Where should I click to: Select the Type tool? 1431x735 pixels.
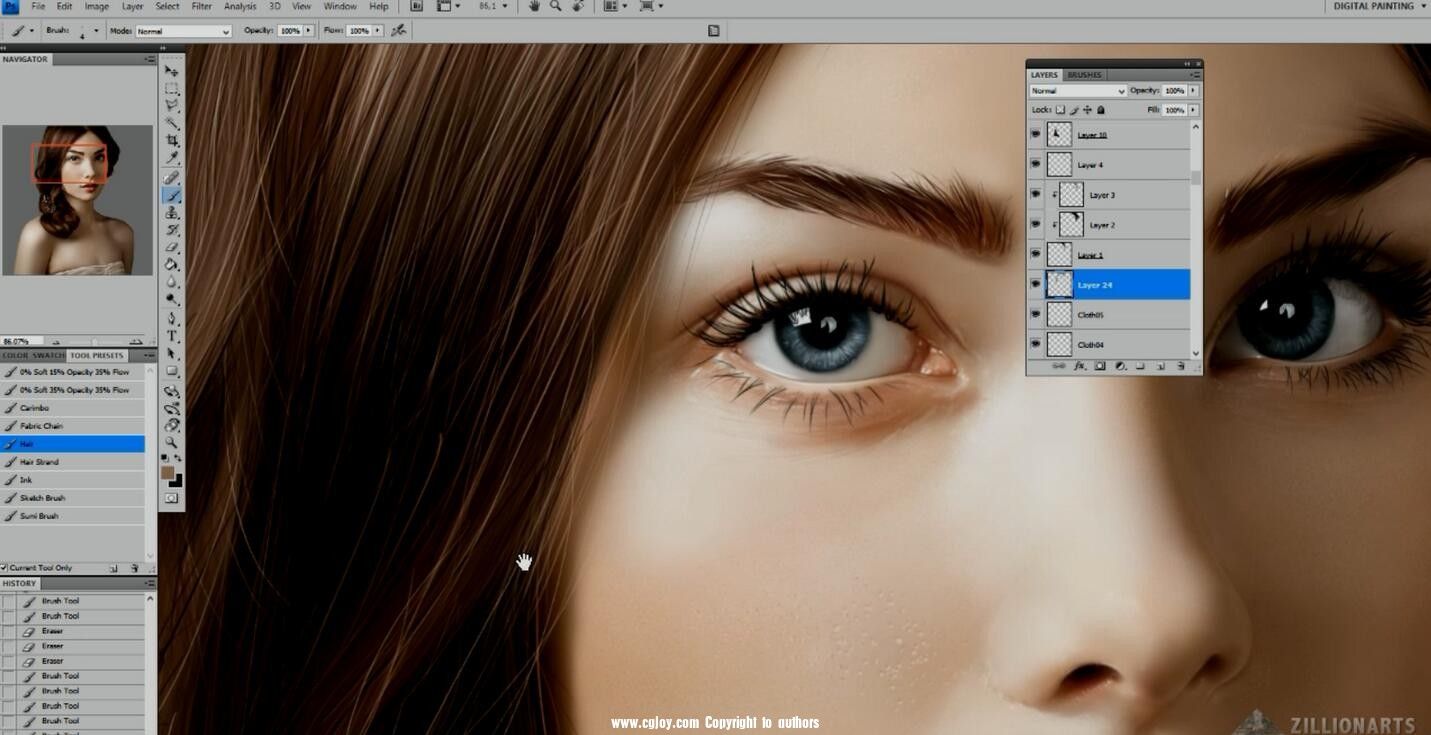171,336
